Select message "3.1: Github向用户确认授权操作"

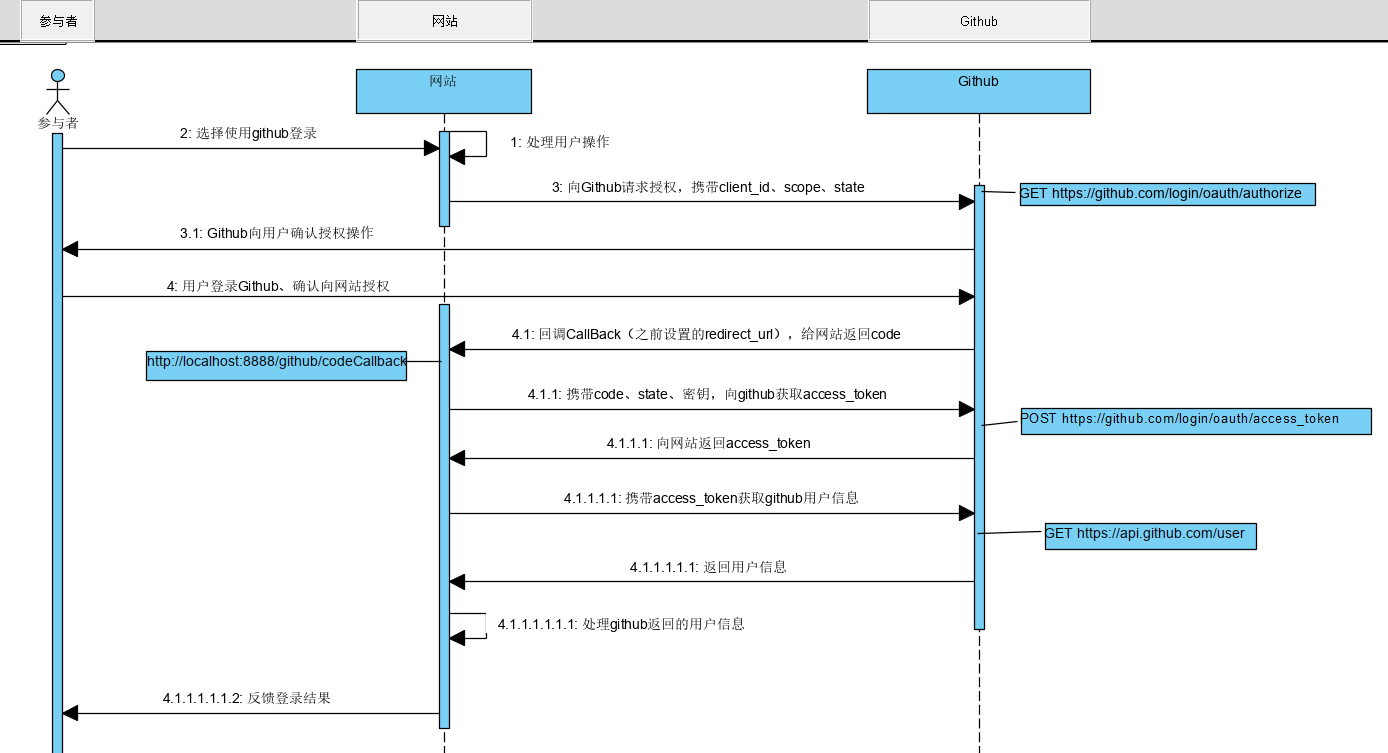coord(277,233)
